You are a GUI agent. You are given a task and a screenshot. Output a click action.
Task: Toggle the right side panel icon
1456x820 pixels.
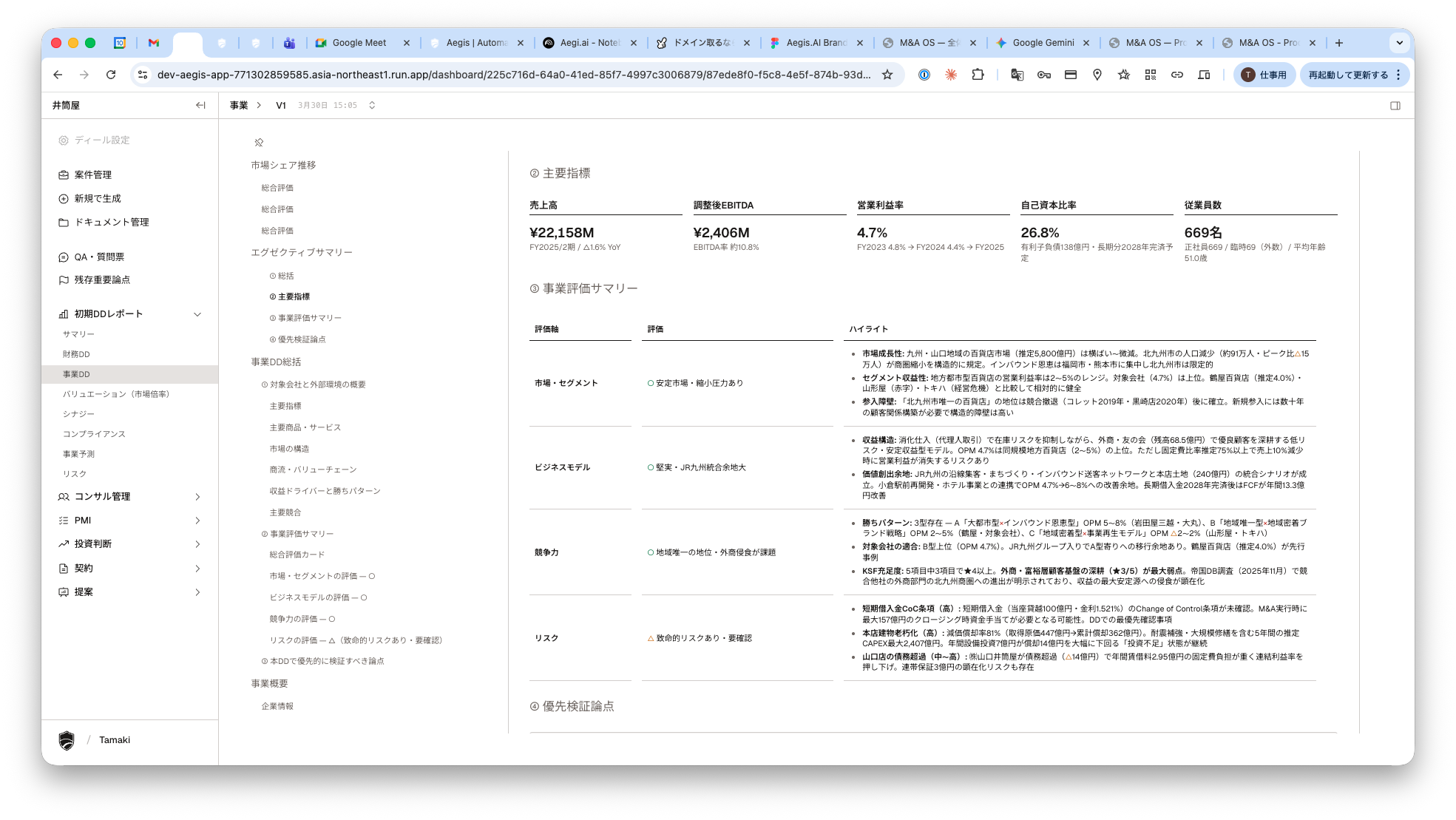click(x=1395, y=105)
